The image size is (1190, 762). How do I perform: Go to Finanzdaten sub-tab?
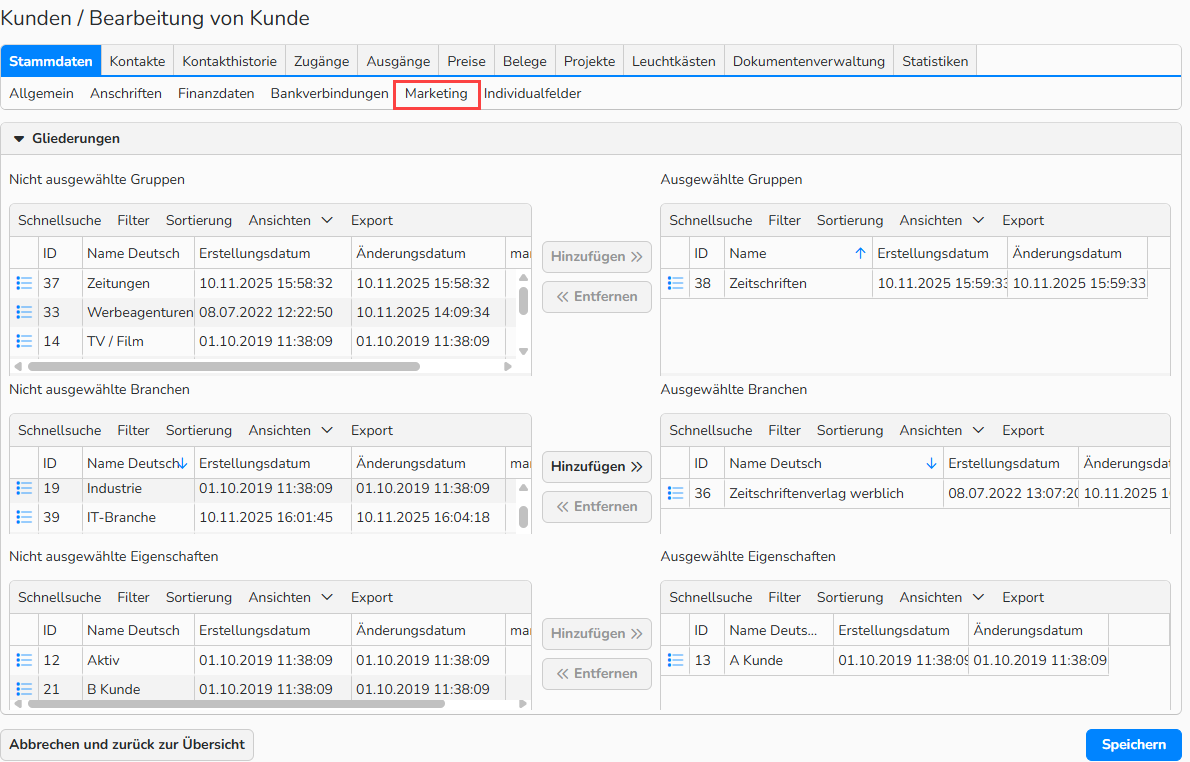point(216,93)
